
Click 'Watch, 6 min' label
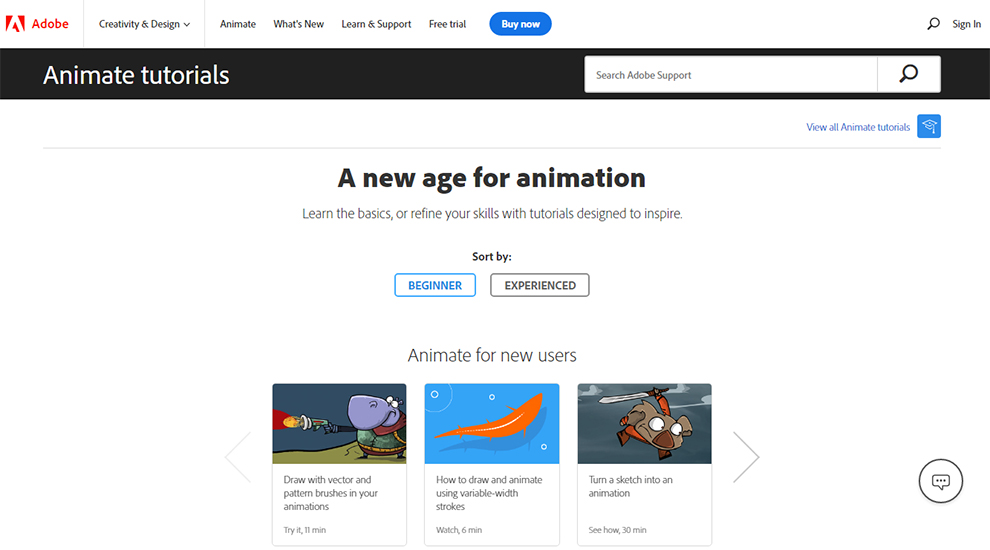tap(458, 530)
